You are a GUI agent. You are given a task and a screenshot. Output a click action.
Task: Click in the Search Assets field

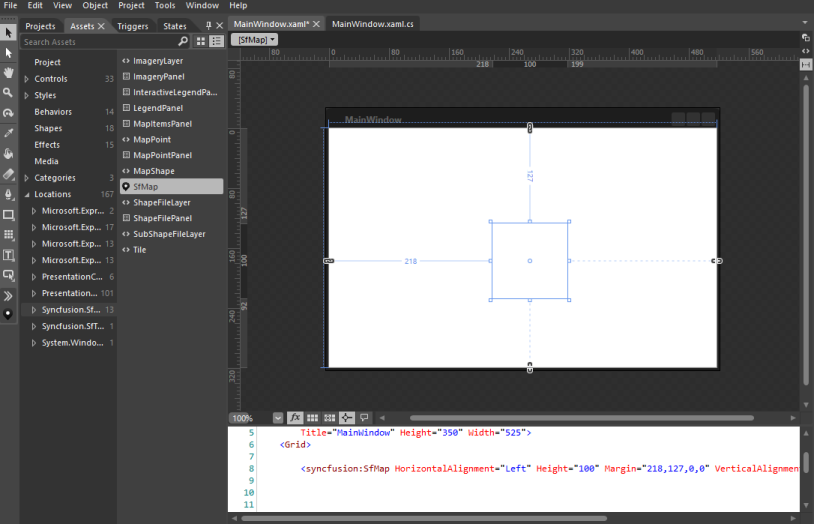pos(99,42)
